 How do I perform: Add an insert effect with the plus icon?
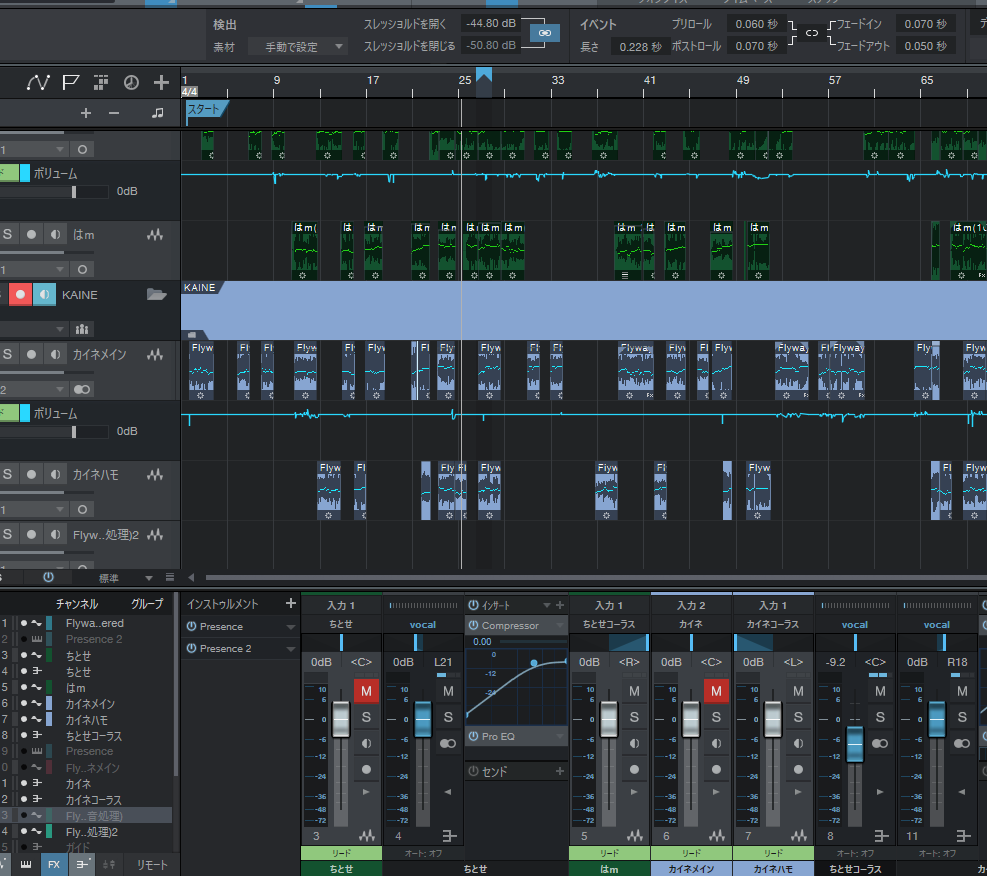pyautogui.click(x=560, y=605)
